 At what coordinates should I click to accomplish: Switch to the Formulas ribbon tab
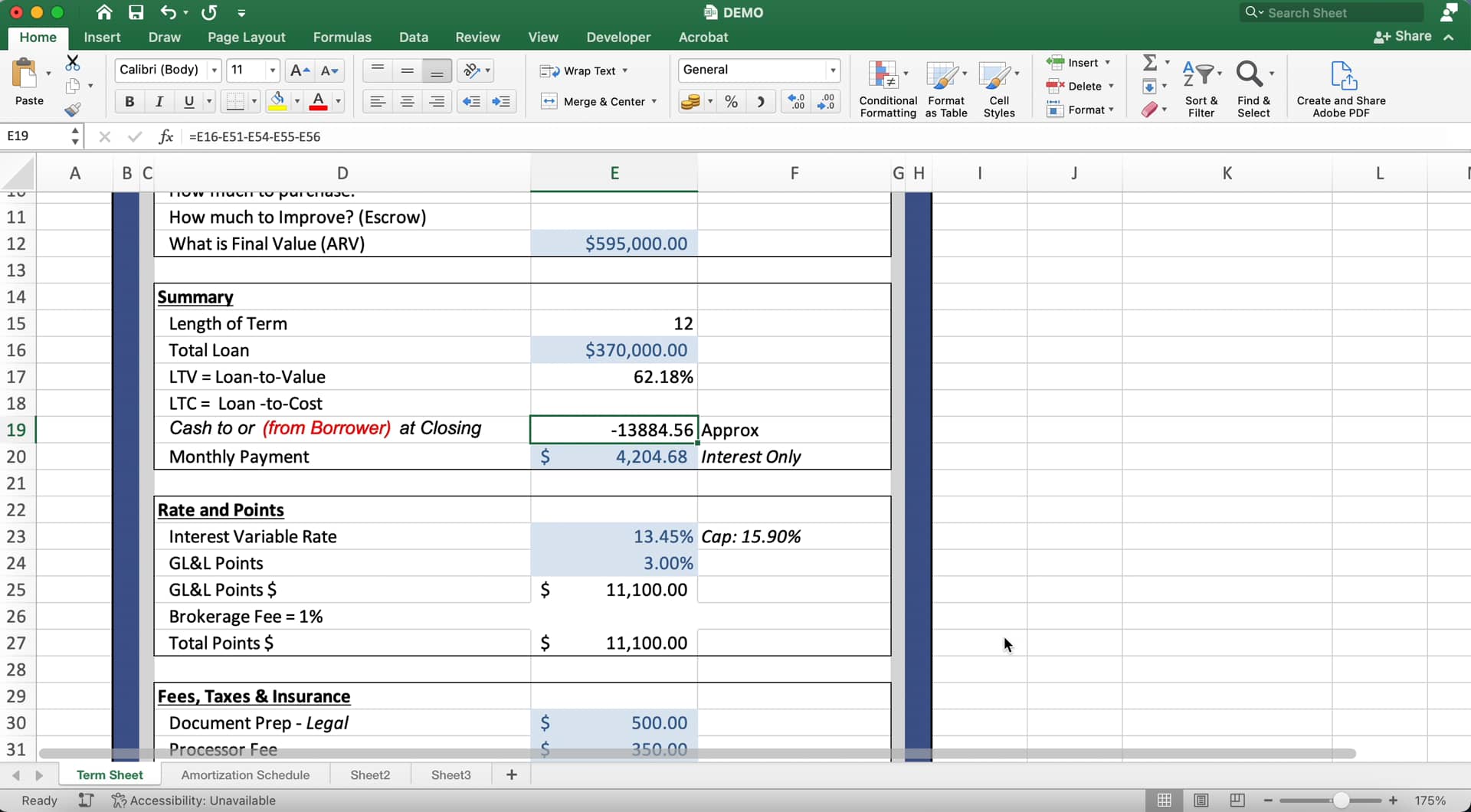pyautogui.click(x=342, y=37)
